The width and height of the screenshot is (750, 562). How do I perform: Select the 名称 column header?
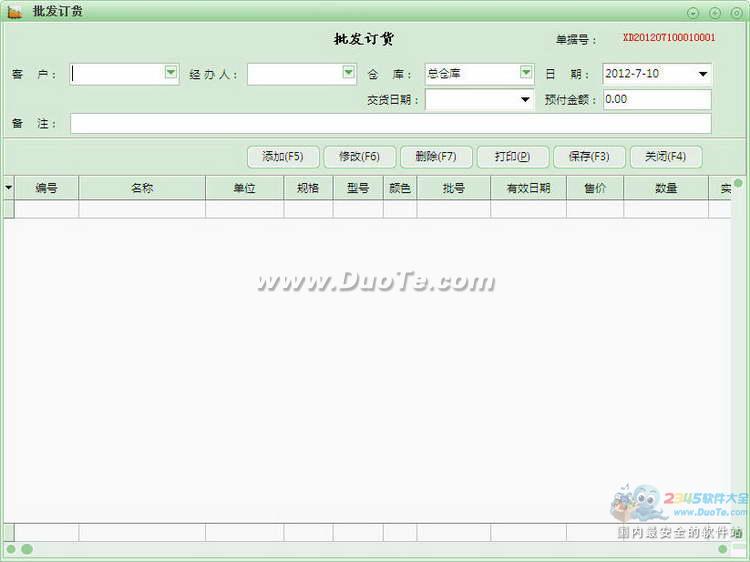tap(142, 188)
